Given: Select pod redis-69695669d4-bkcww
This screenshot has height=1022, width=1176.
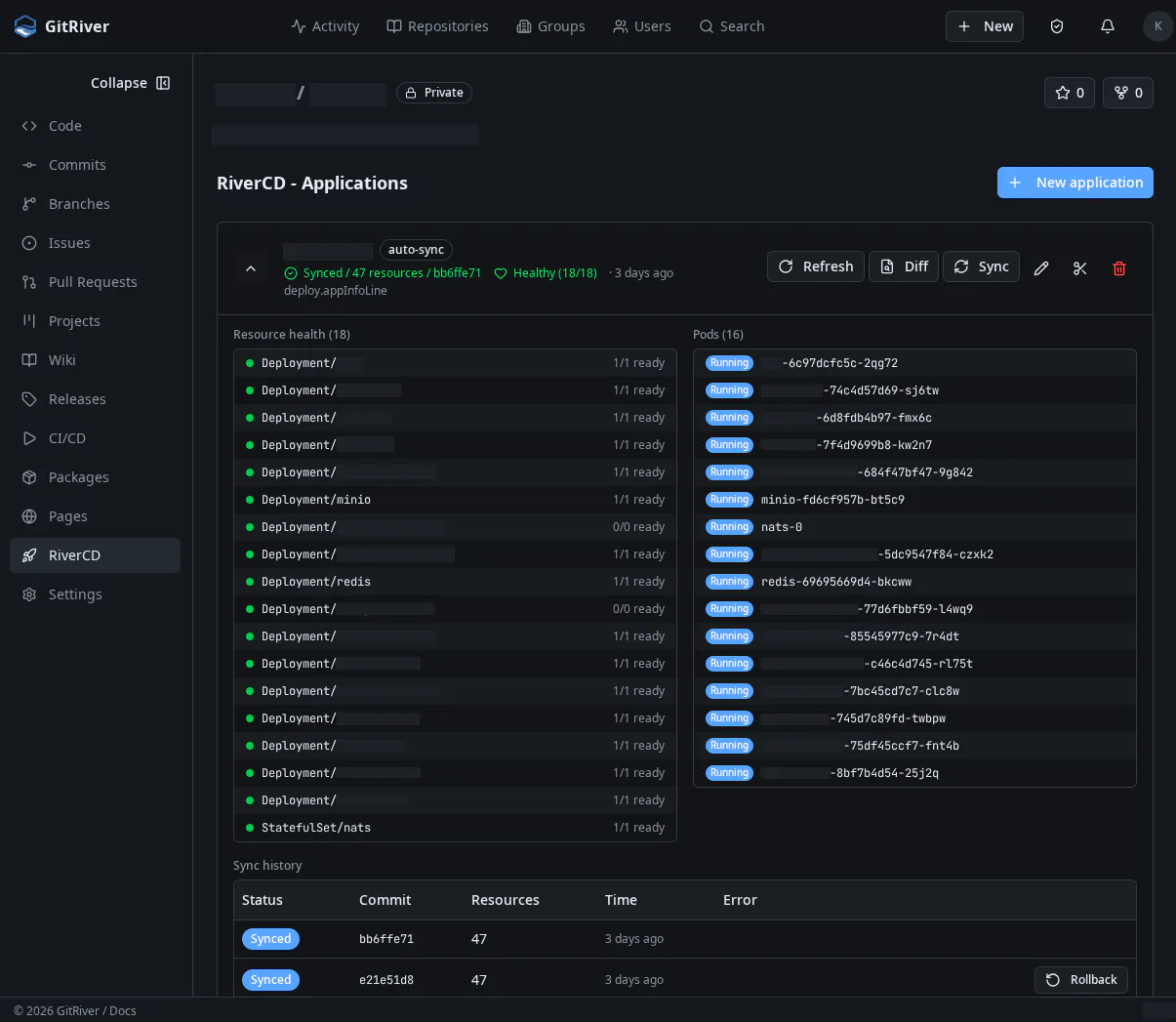Looking at the screenshot, I should tap(914, 582).
